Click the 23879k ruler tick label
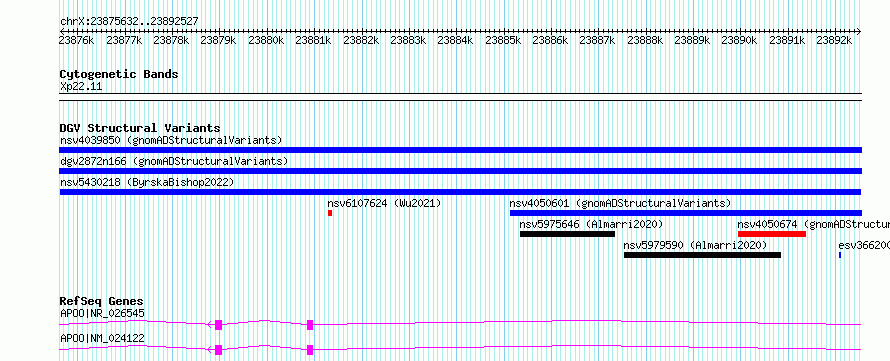The width and height of the screenshot is (890, 361). click(219, 40)
